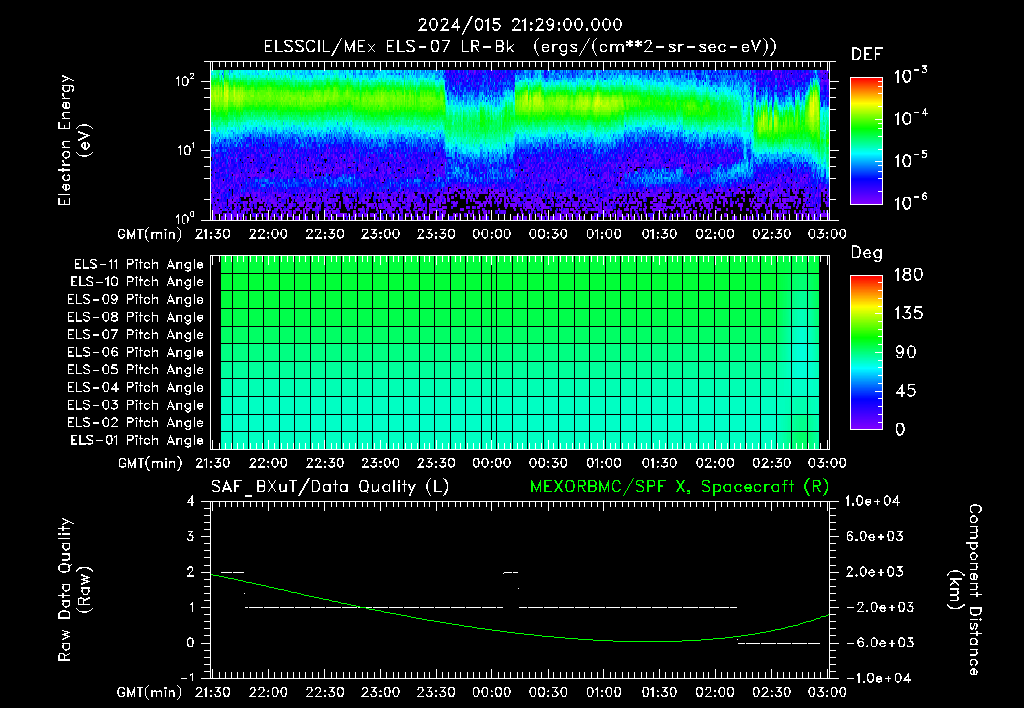Click the Component Distance (km) axis label

click(965, 590)
